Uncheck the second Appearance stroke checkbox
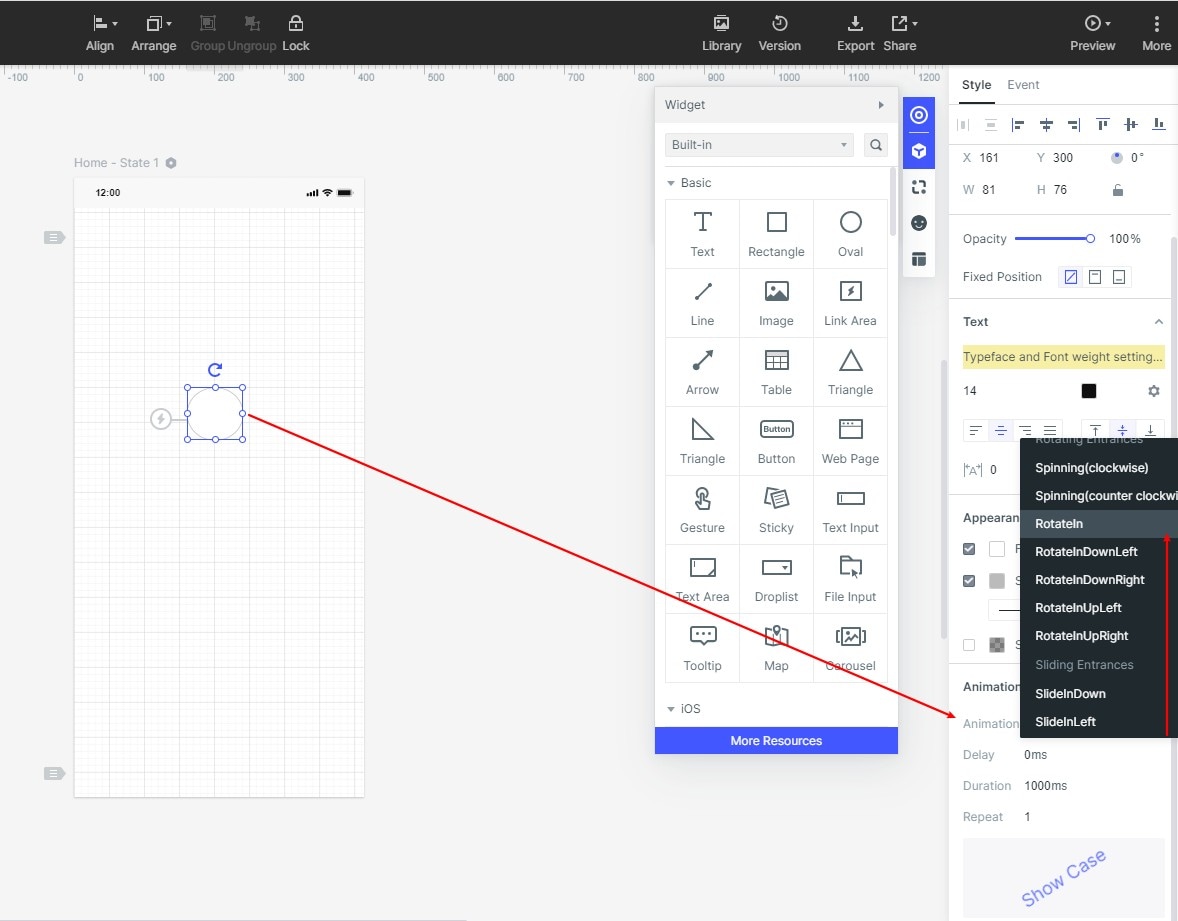 [x=969, y=581]
